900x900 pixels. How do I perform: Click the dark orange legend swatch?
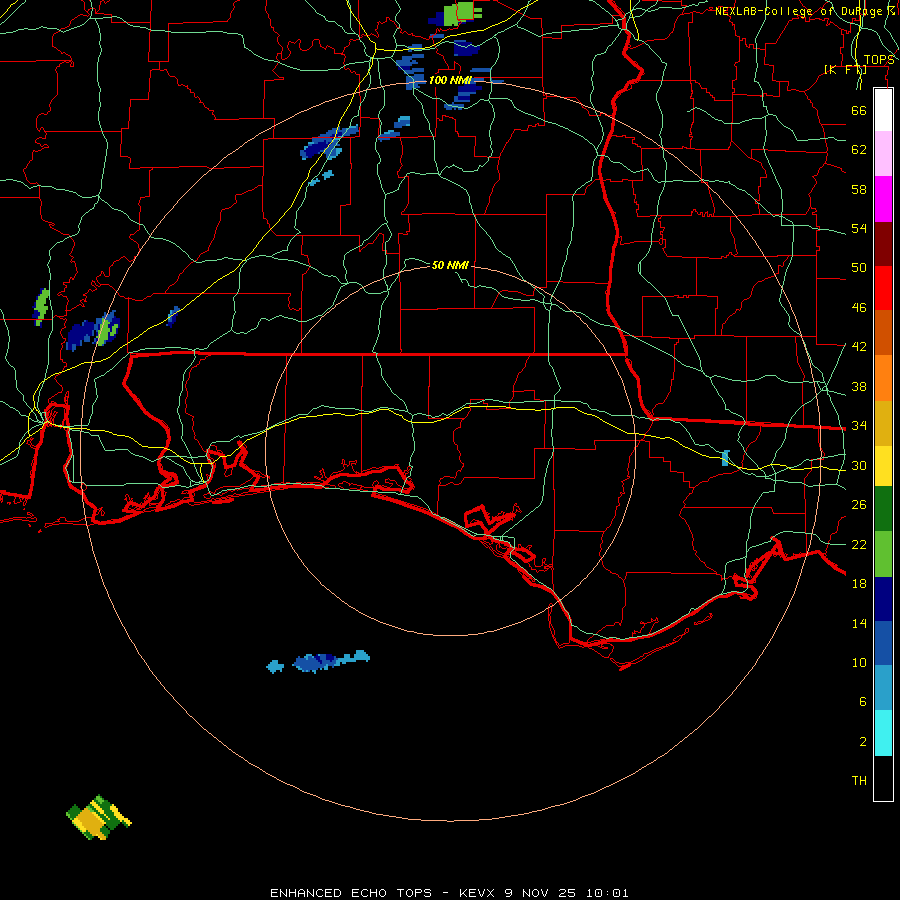click(883, 333)
